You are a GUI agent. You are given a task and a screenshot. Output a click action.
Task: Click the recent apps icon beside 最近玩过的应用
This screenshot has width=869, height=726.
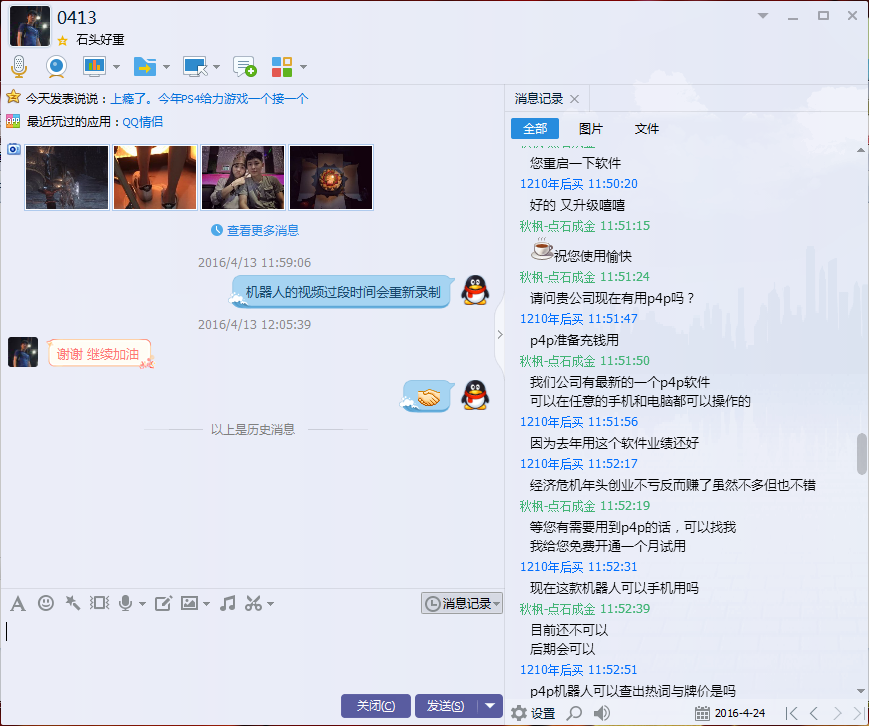pos(13,121)
